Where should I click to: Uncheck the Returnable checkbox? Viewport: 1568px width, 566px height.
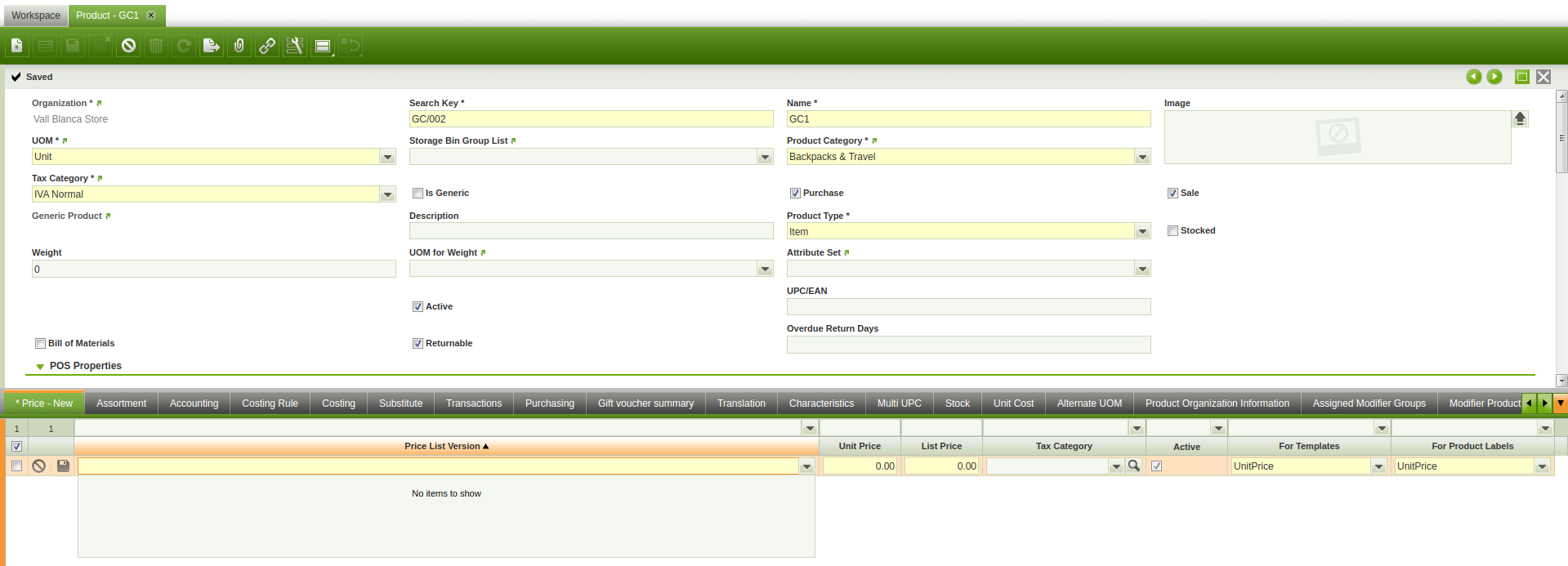[418, 344]
